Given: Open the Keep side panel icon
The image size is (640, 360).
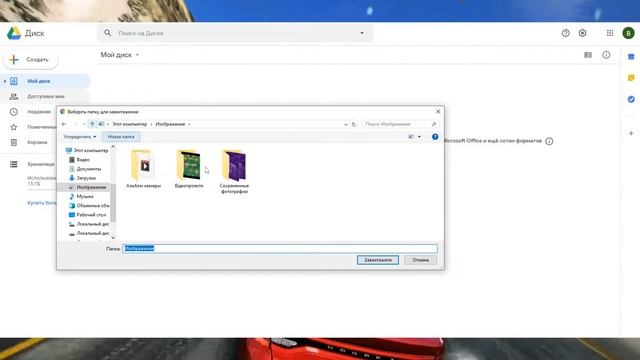Looking at the screenshot, I should 631,78.
